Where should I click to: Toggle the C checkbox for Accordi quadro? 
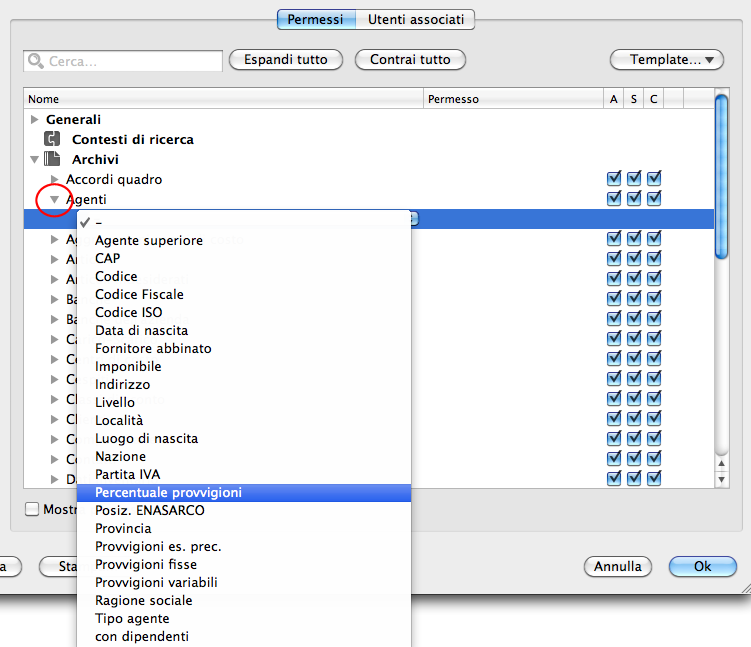(x=654, y=179)
